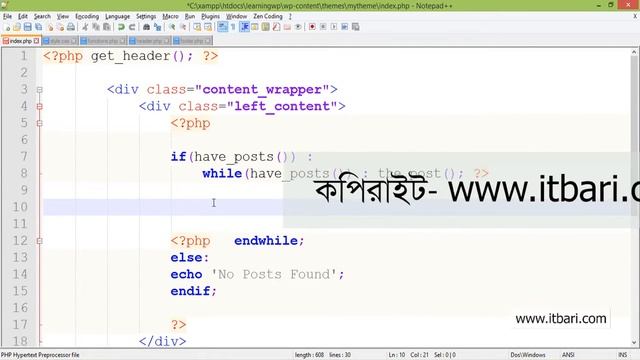Close the index.php tab via its X
640x360 pixels.
[36, 41]
